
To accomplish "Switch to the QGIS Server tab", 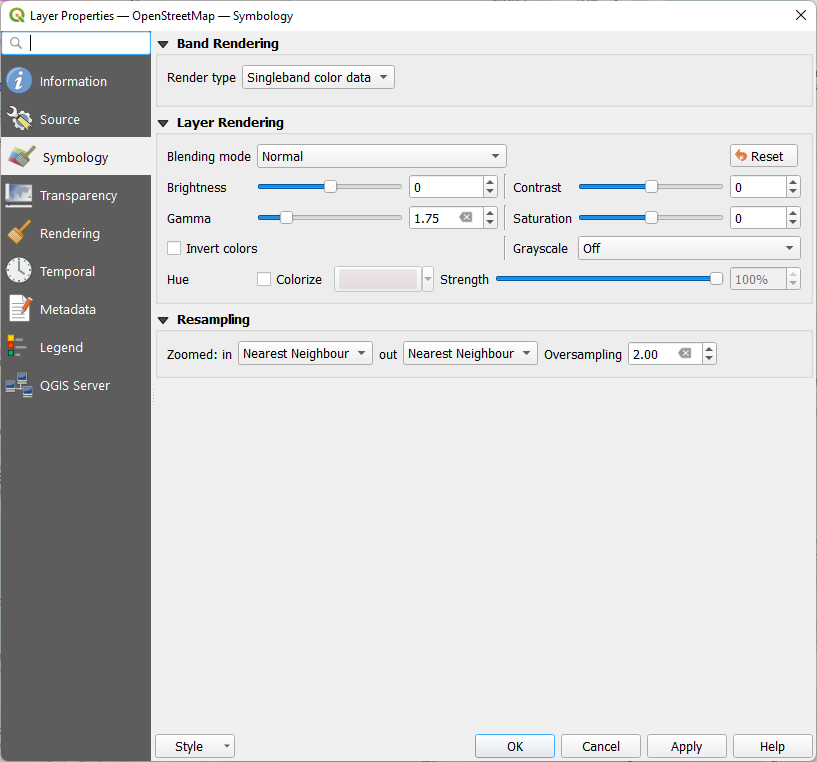I will (x=76, y=385).
